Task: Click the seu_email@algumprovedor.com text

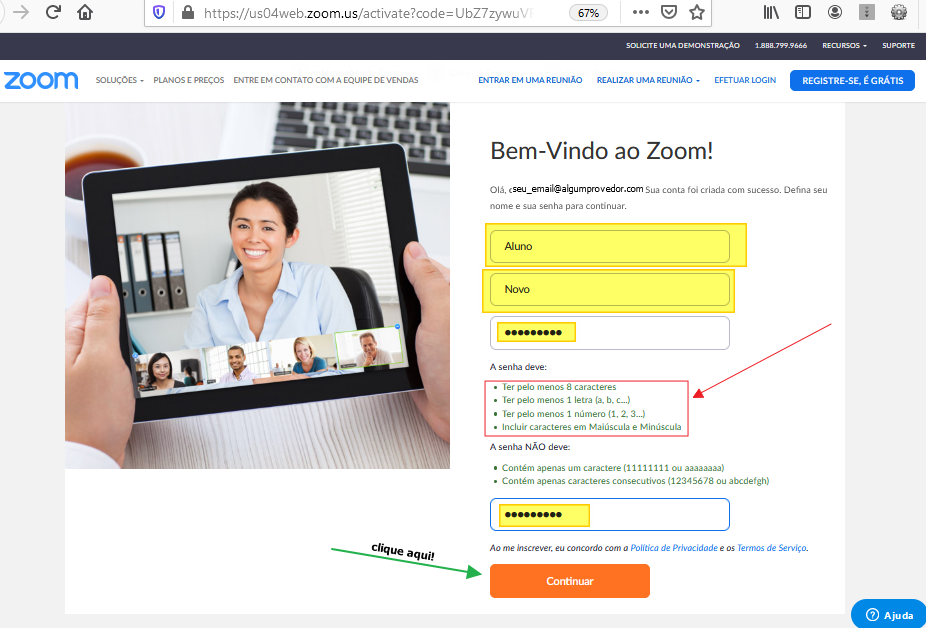Action: (577, 189)
